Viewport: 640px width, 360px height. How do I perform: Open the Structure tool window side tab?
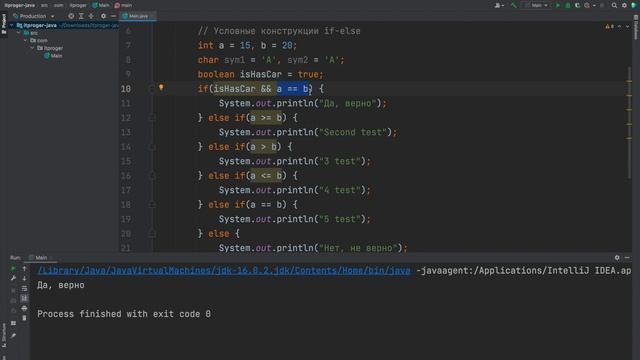tap(4, 336)
